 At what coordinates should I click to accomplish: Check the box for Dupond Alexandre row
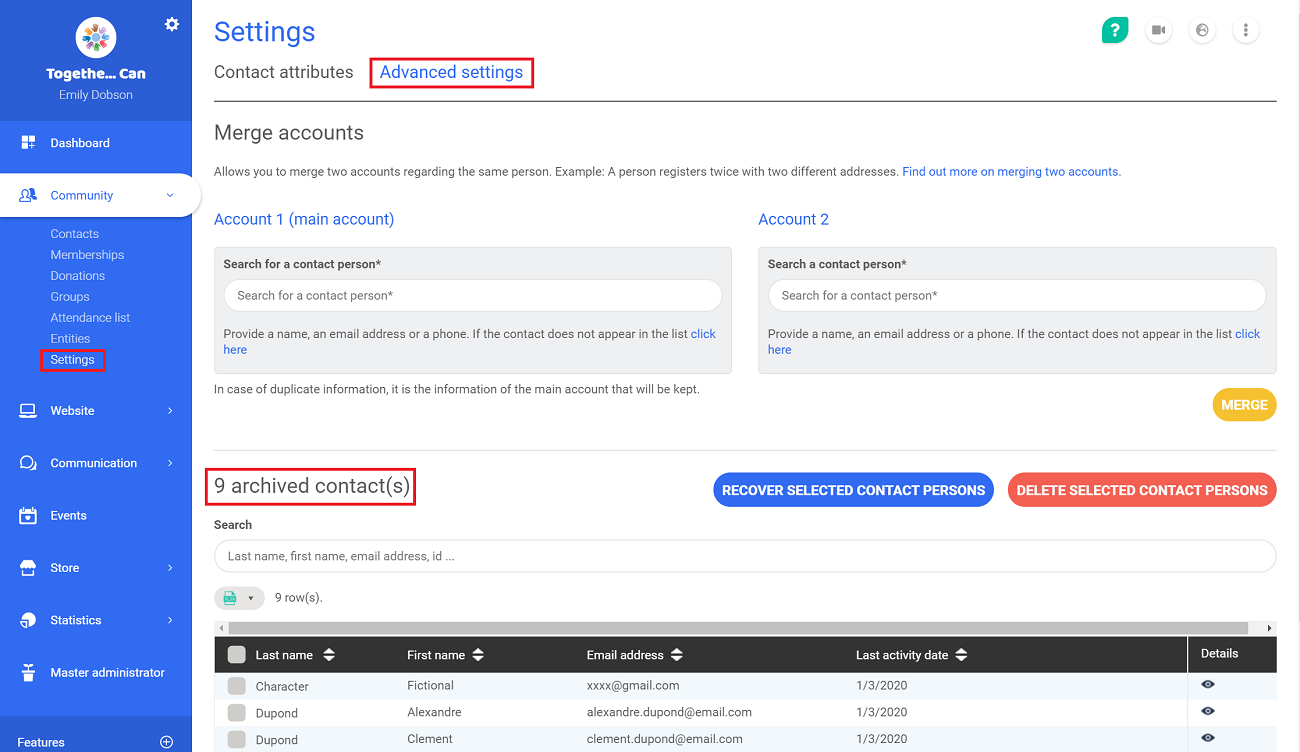pos(236,713)
